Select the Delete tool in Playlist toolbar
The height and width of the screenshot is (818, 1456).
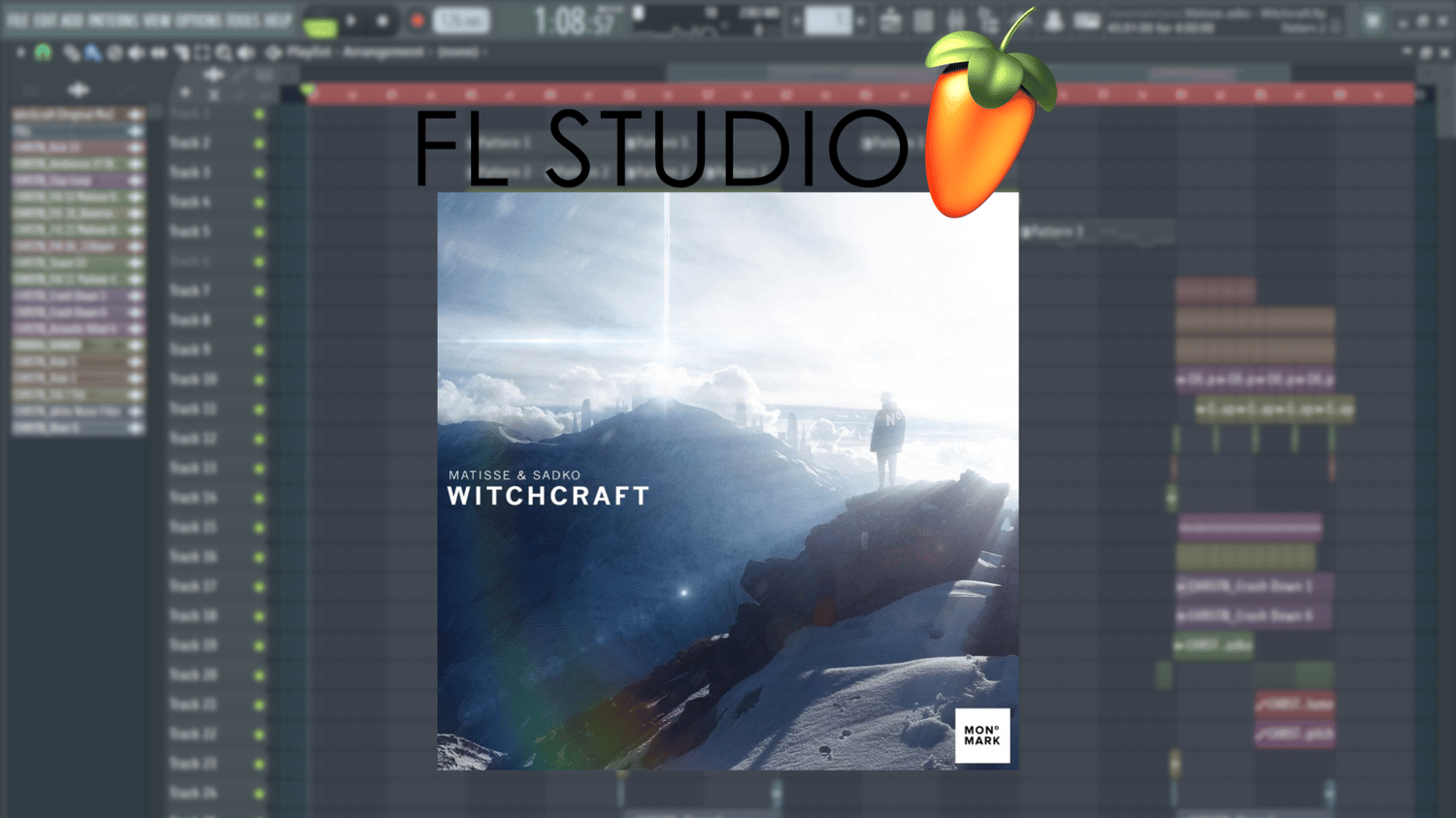(116, 52)
